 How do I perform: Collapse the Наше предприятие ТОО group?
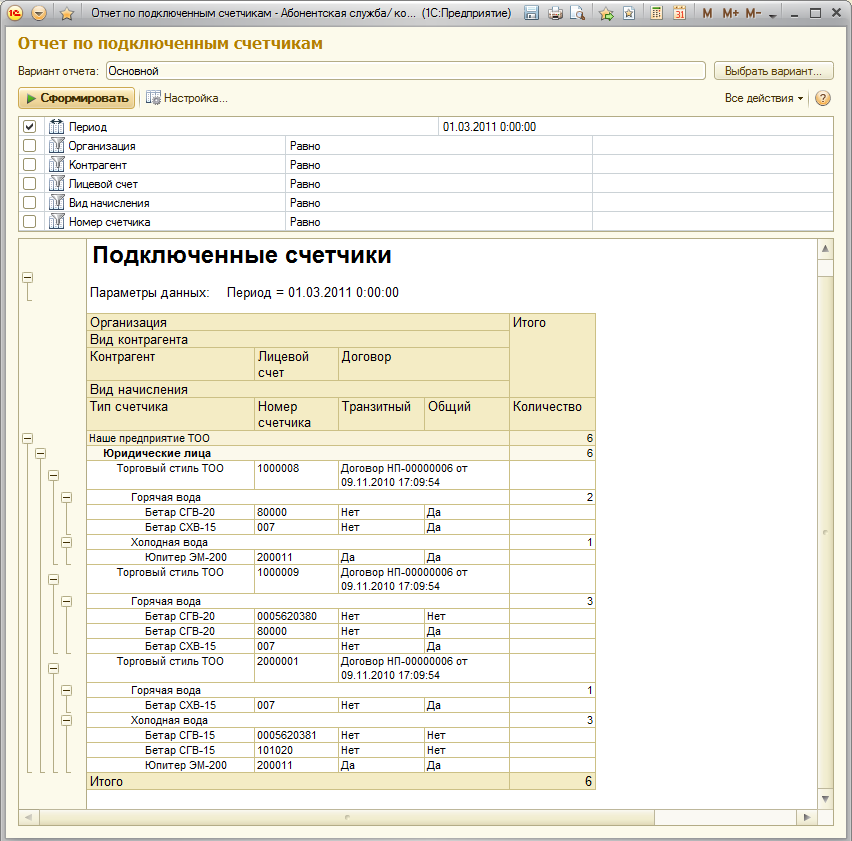point(27,438)
